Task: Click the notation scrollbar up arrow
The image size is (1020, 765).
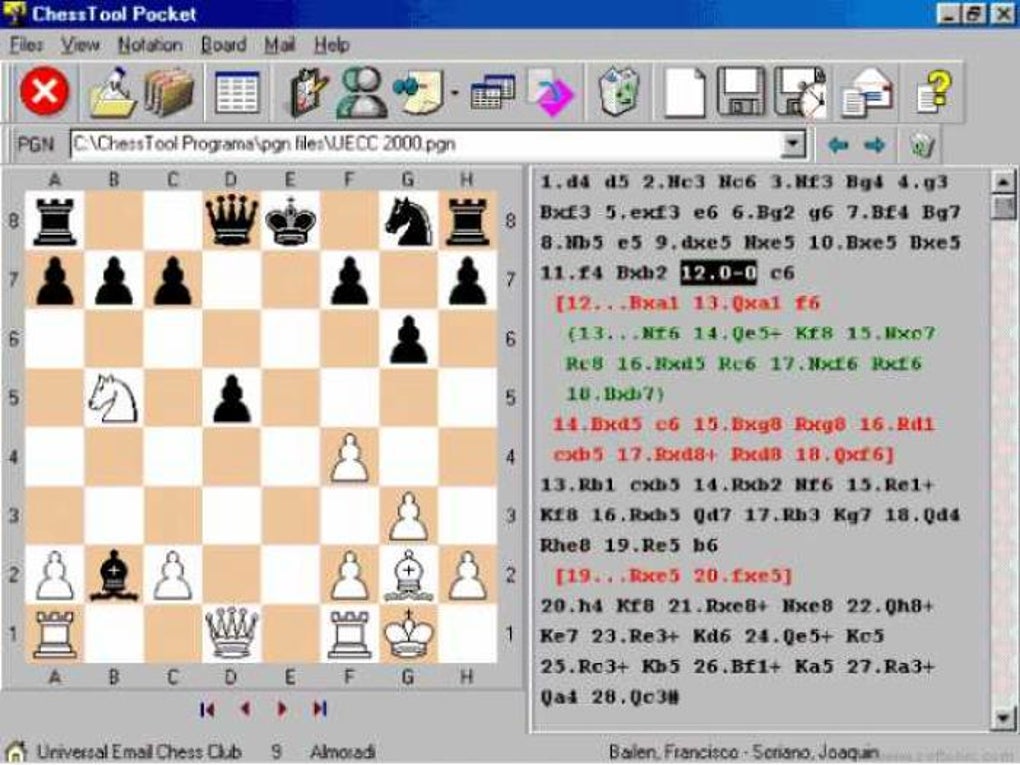Action: pos(1002,183)
